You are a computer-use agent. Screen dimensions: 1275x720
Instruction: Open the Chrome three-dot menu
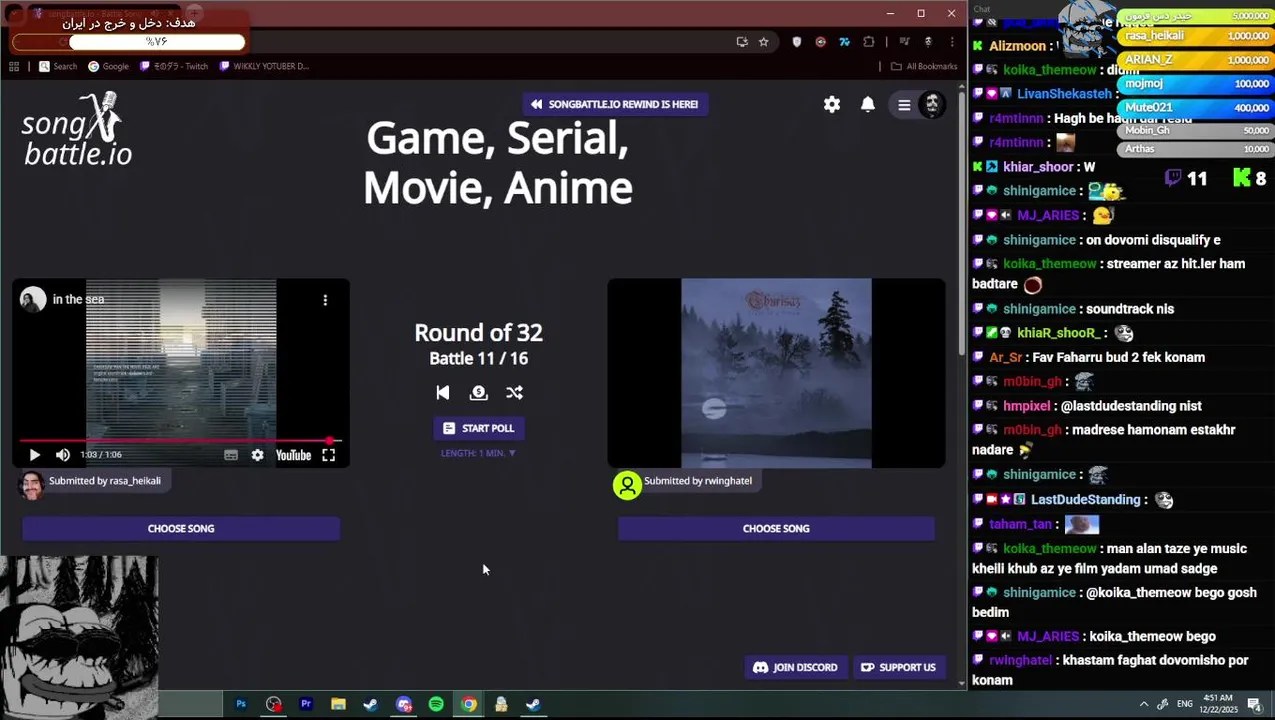[951, 42]
